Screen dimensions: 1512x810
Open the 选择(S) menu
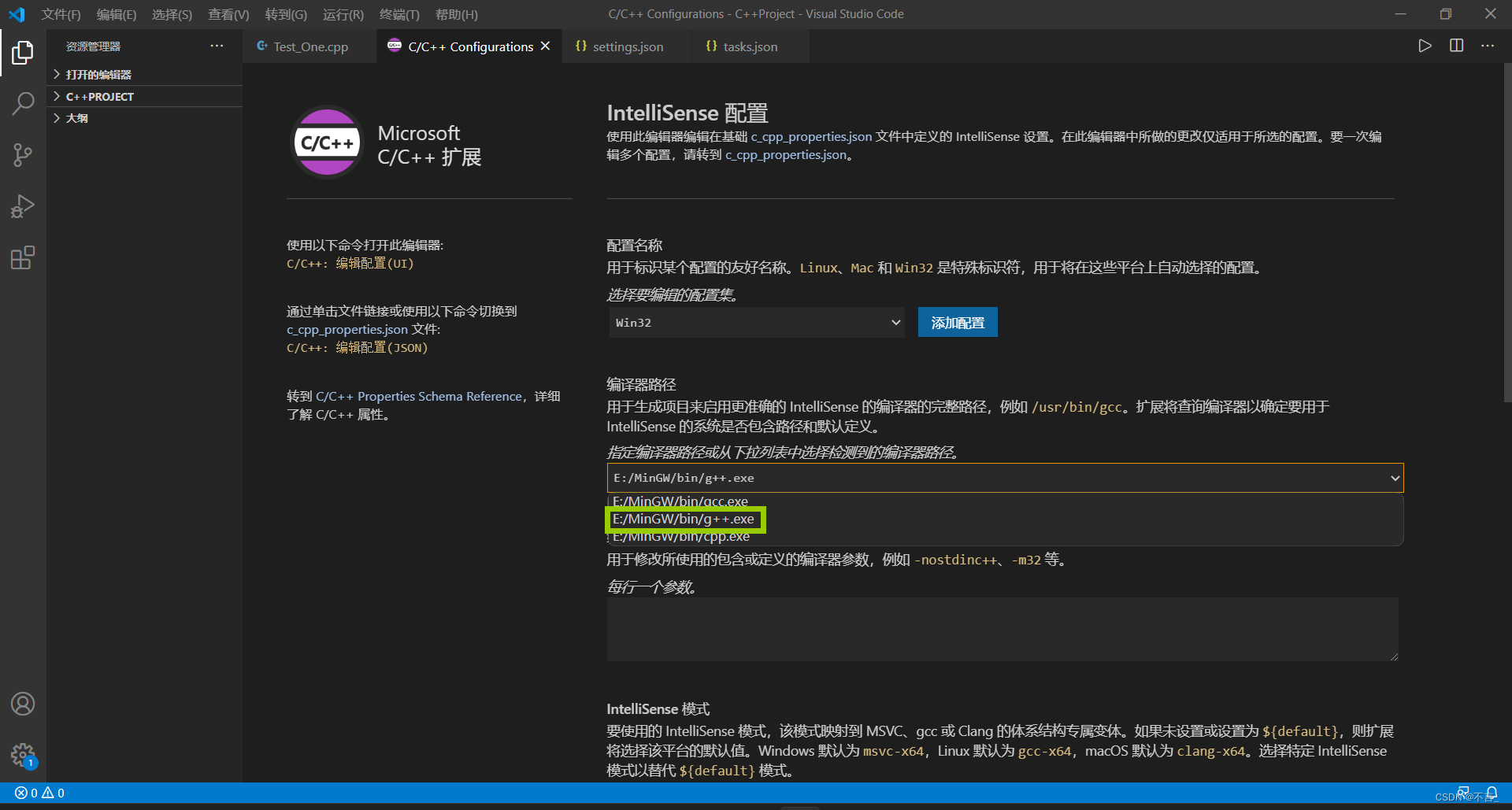point(172,14)
